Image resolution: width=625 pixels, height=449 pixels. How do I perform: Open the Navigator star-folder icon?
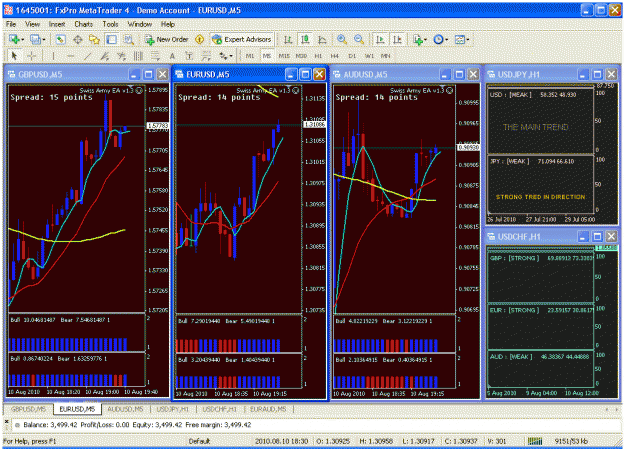point(94,39)
